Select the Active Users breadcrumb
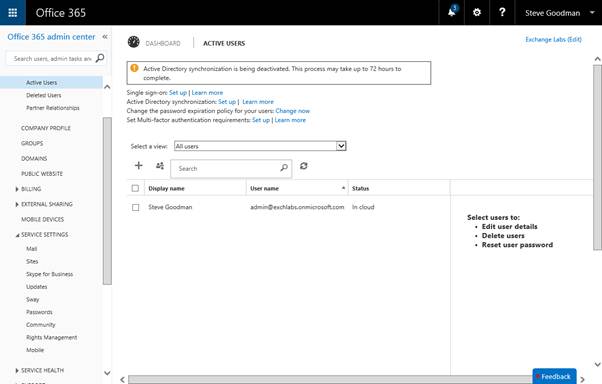602x384 pixels. pos(224,43)
